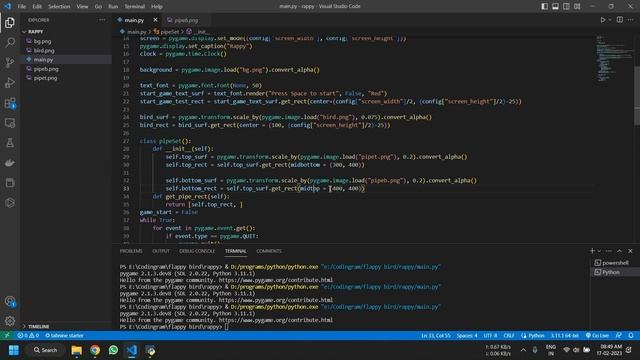Viewport: 640px width, 360px height.
Task: Open bird.png in Explorer
Action: click(x=44, y=50)
